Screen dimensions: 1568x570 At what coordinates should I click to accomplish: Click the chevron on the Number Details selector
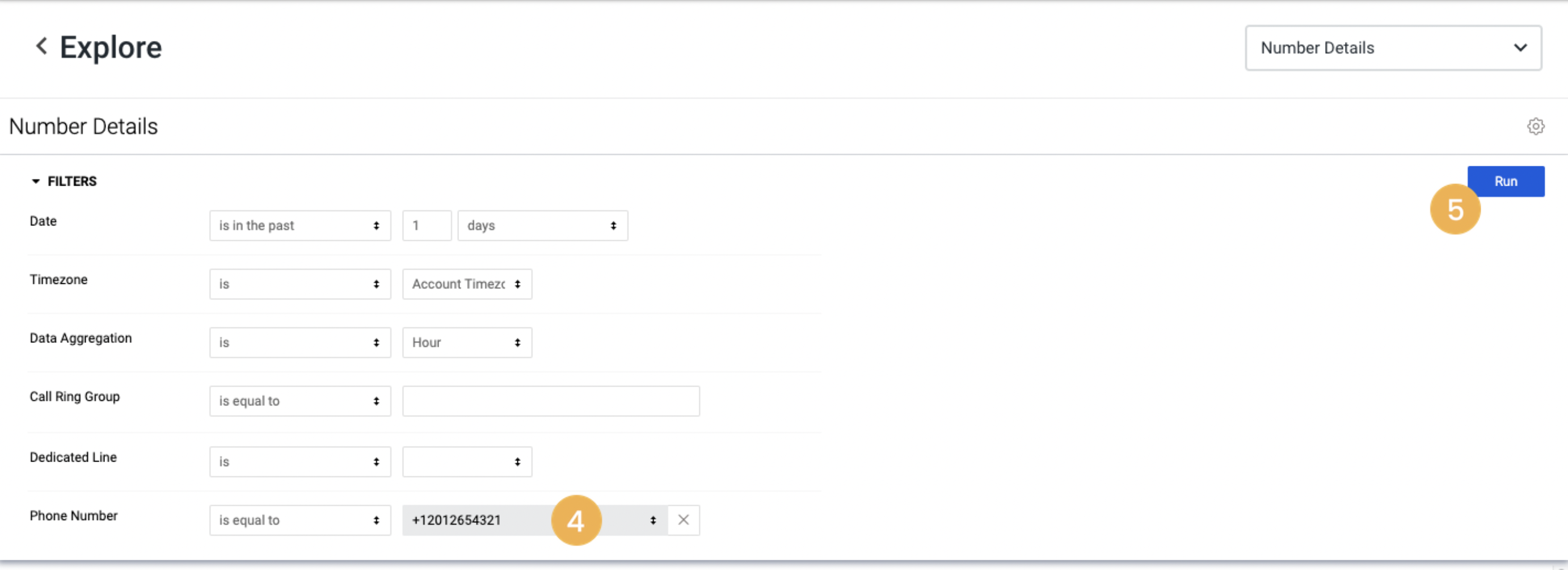pos(1520,48)
